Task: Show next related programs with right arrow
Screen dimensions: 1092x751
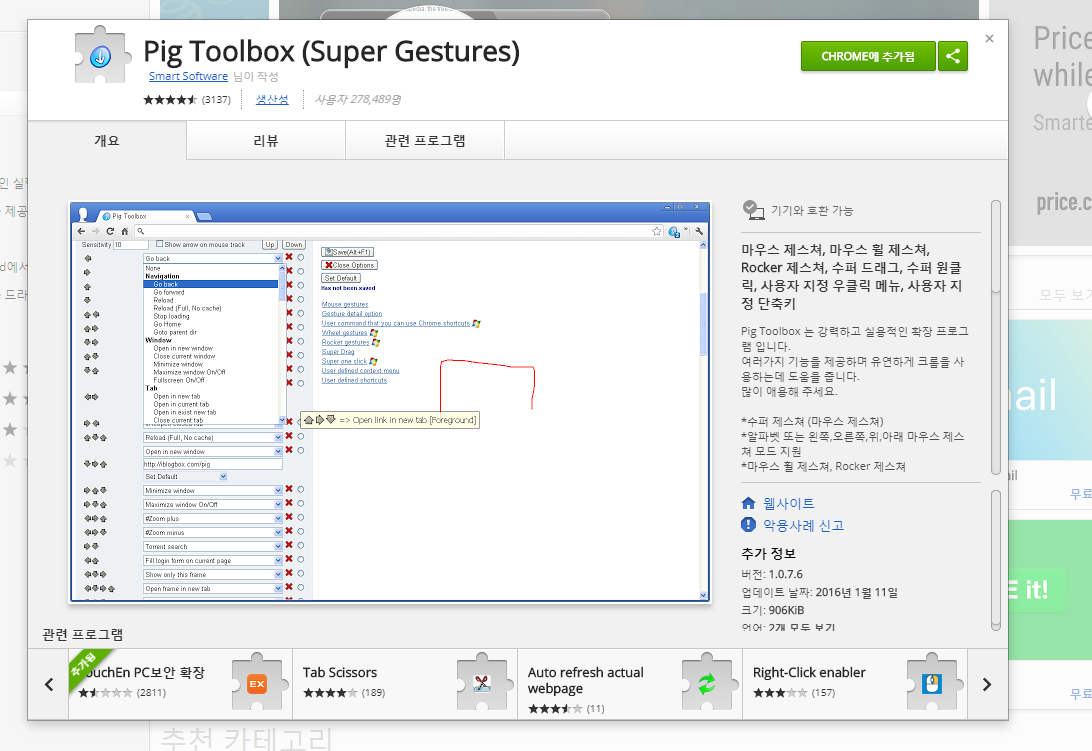Action: [x=987, y=684]
